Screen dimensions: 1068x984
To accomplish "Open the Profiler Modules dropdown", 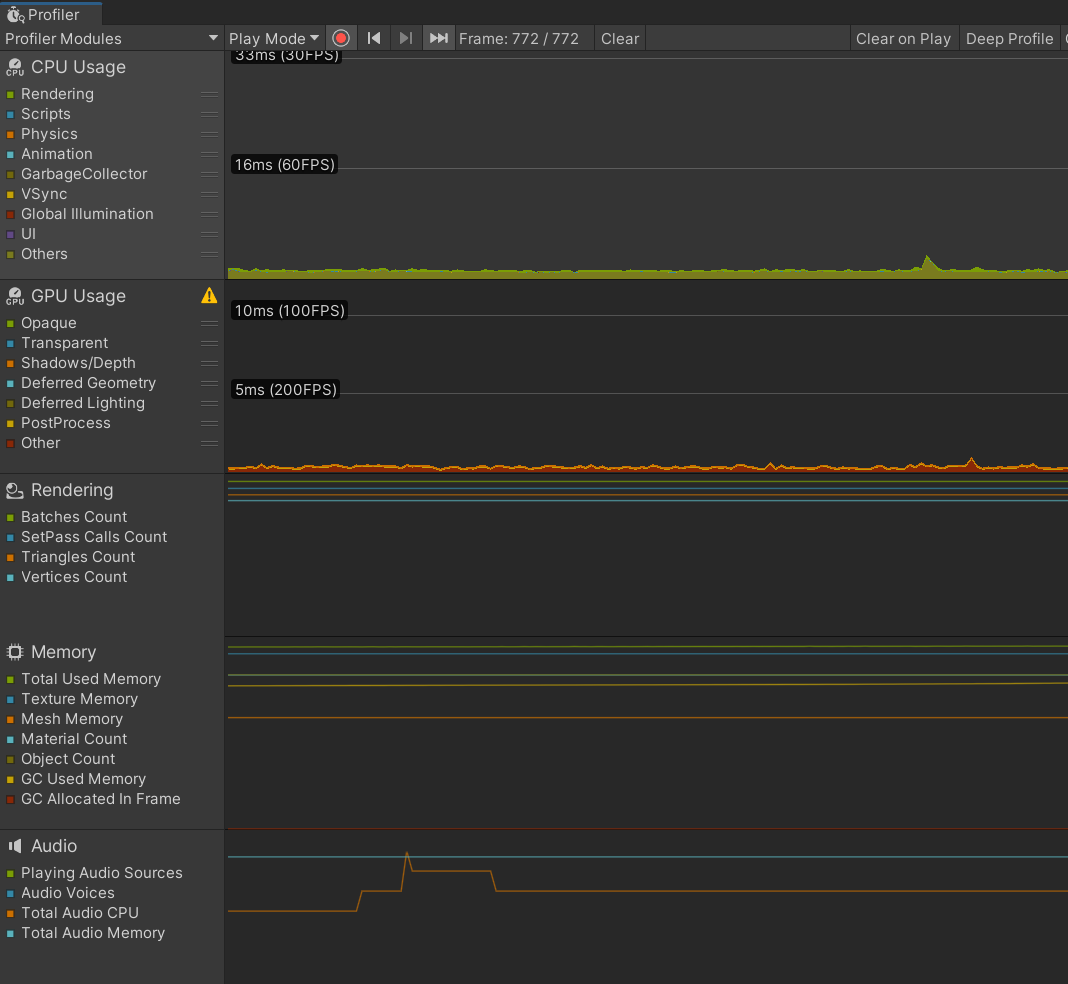I will (112, 38).
